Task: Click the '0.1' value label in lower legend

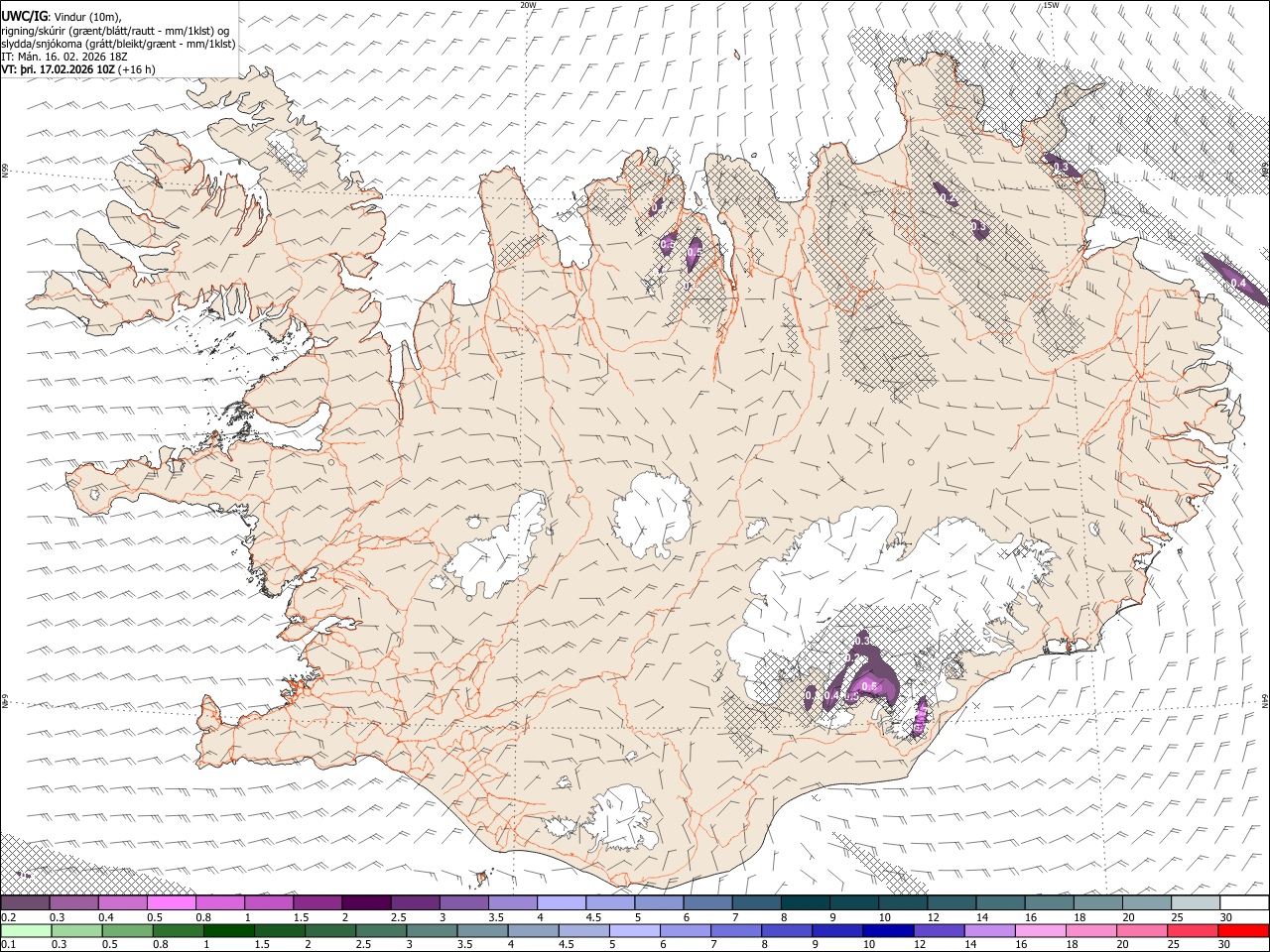Action: click(x=8, y=945)
